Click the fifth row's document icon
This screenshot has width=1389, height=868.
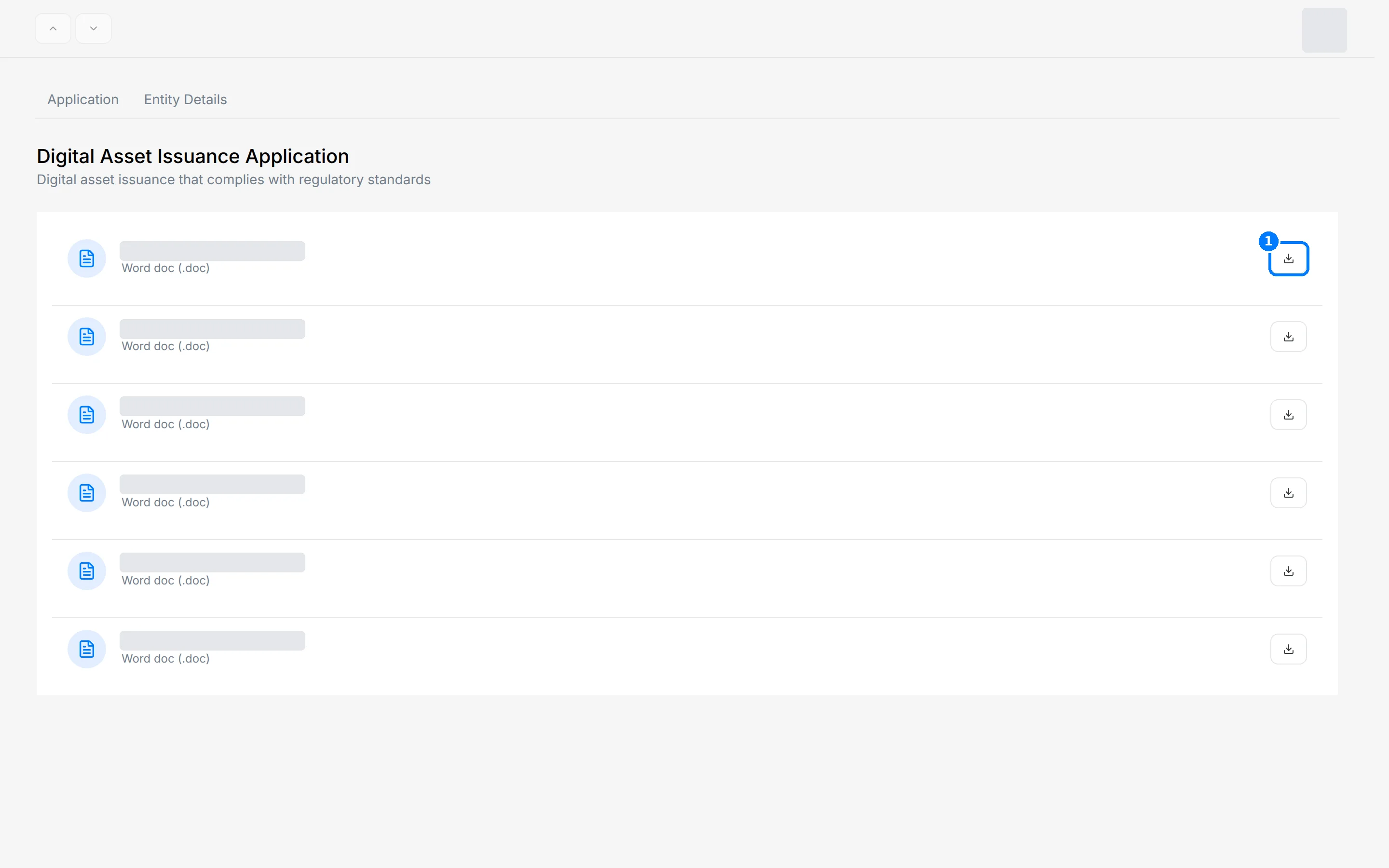(x=87, y=570)
